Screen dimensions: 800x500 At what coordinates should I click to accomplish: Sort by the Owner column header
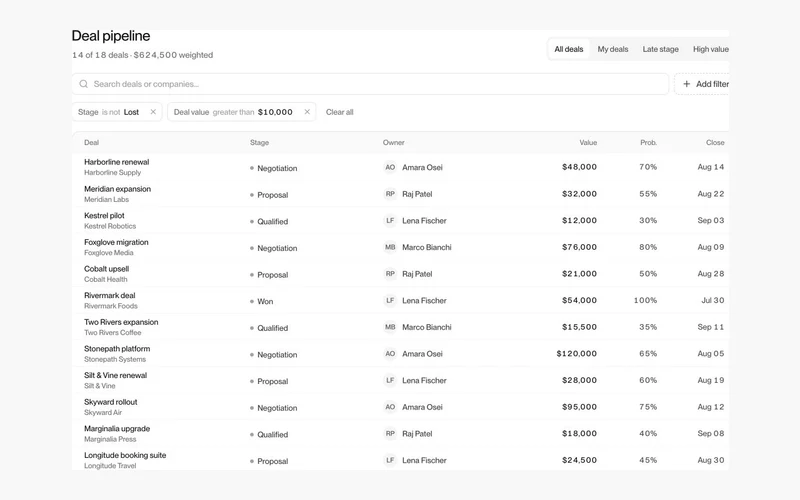[393, 142]
